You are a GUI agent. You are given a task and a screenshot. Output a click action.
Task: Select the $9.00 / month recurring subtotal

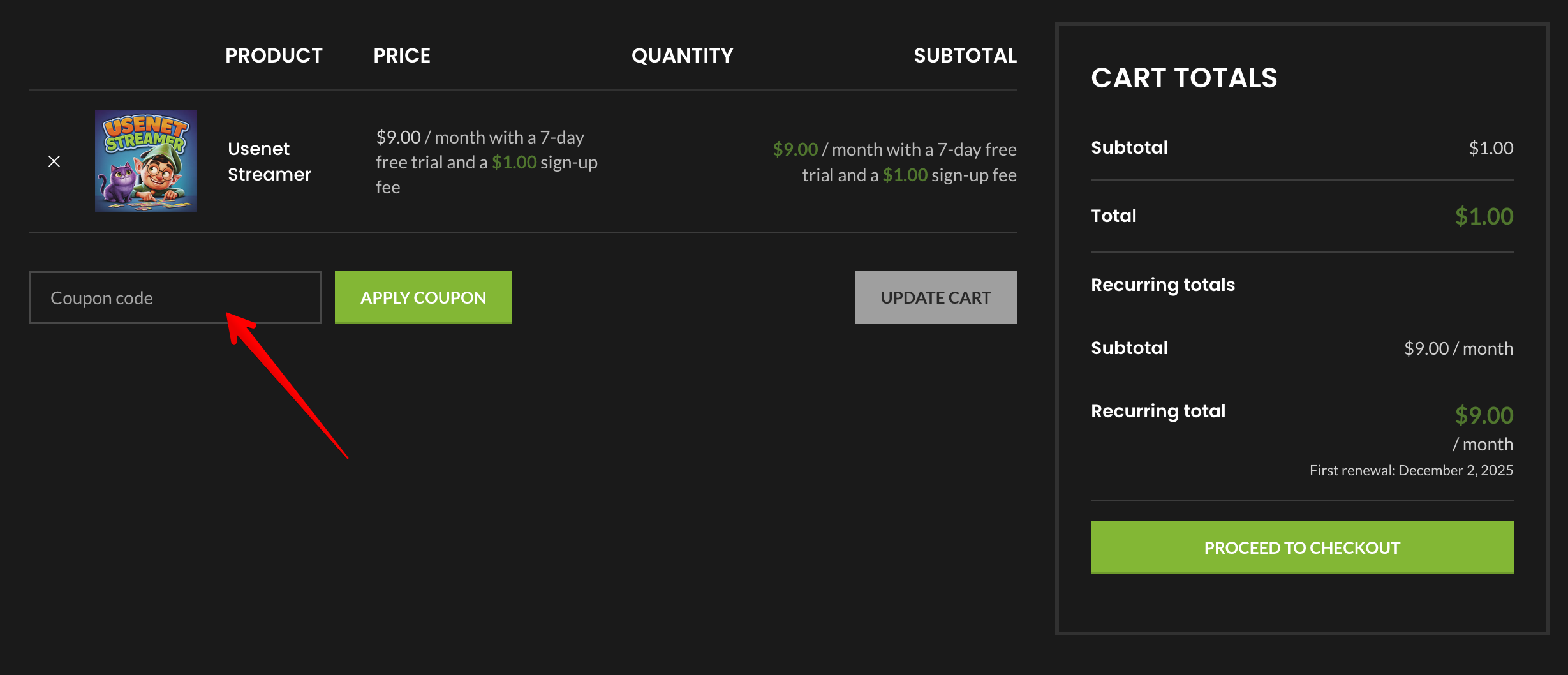[x=1458, y=348]
